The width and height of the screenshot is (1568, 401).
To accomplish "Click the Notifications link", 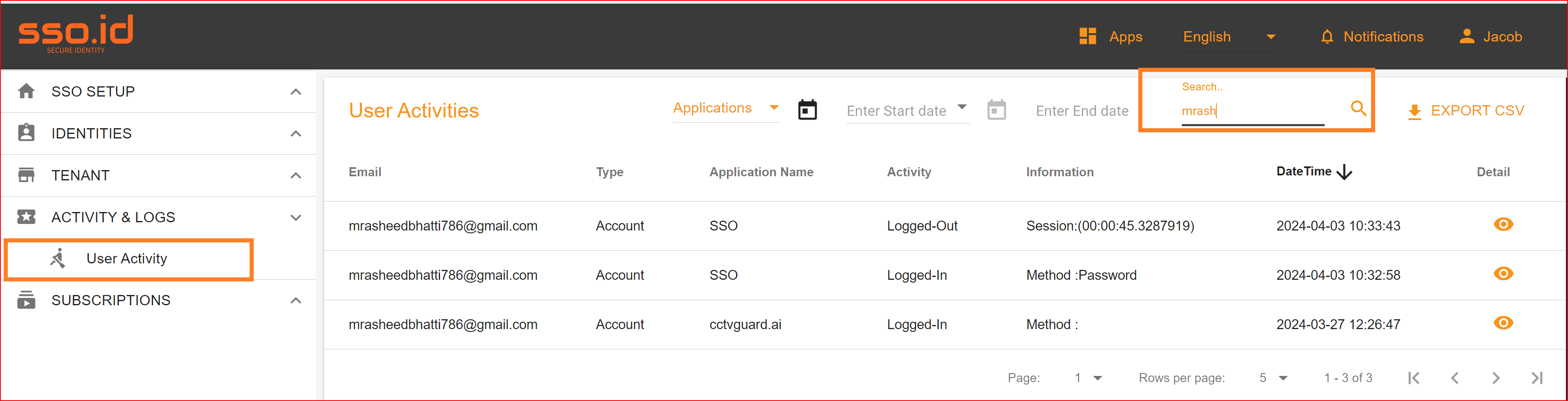I will (x=1383, y=37).
